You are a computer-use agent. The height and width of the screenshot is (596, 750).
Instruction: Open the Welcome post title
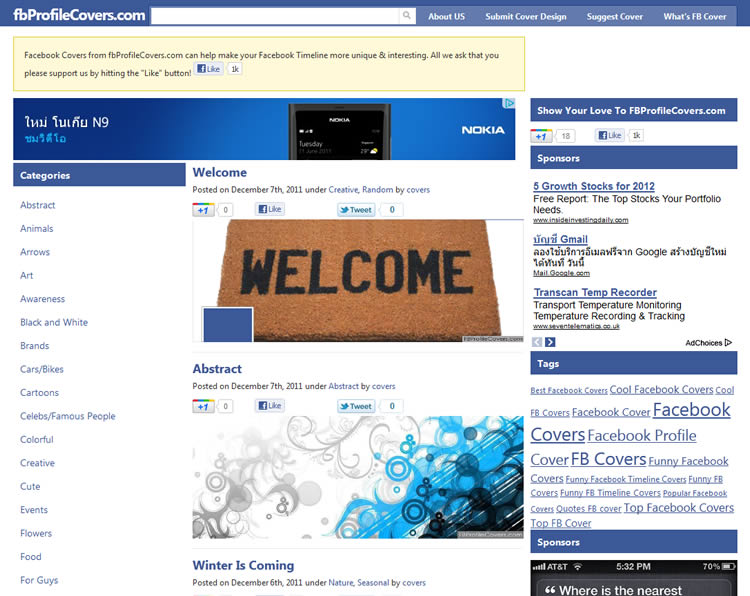click(219, 172)
